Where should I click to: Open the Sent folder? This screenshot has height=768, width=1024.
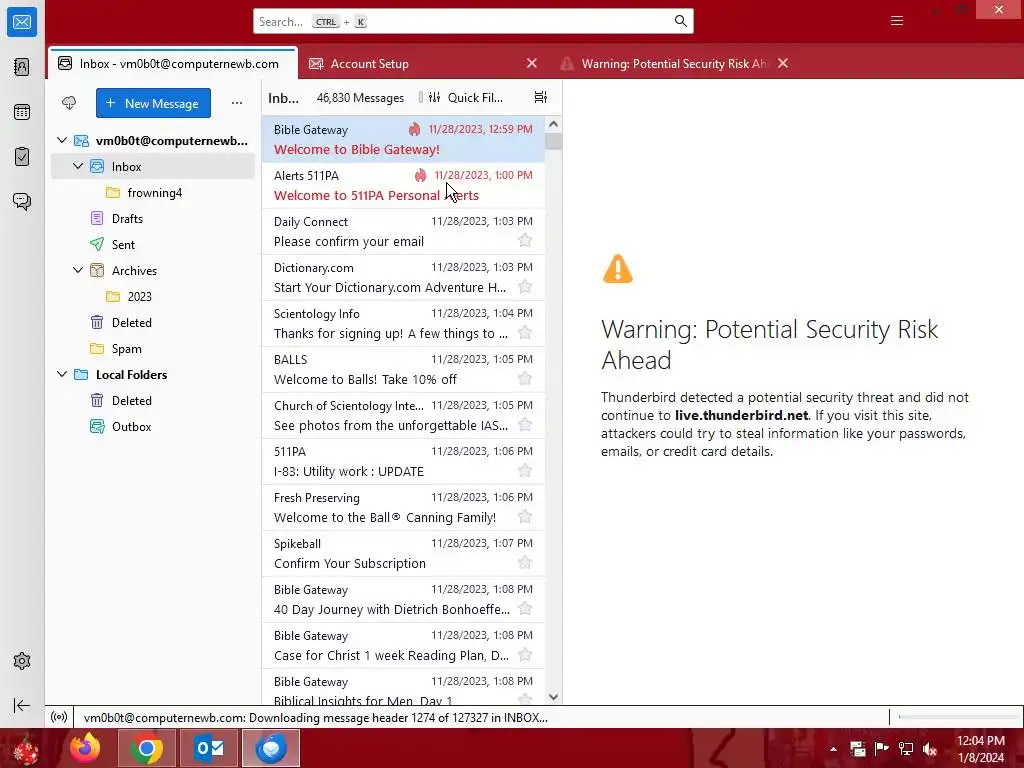coord(153,245)
